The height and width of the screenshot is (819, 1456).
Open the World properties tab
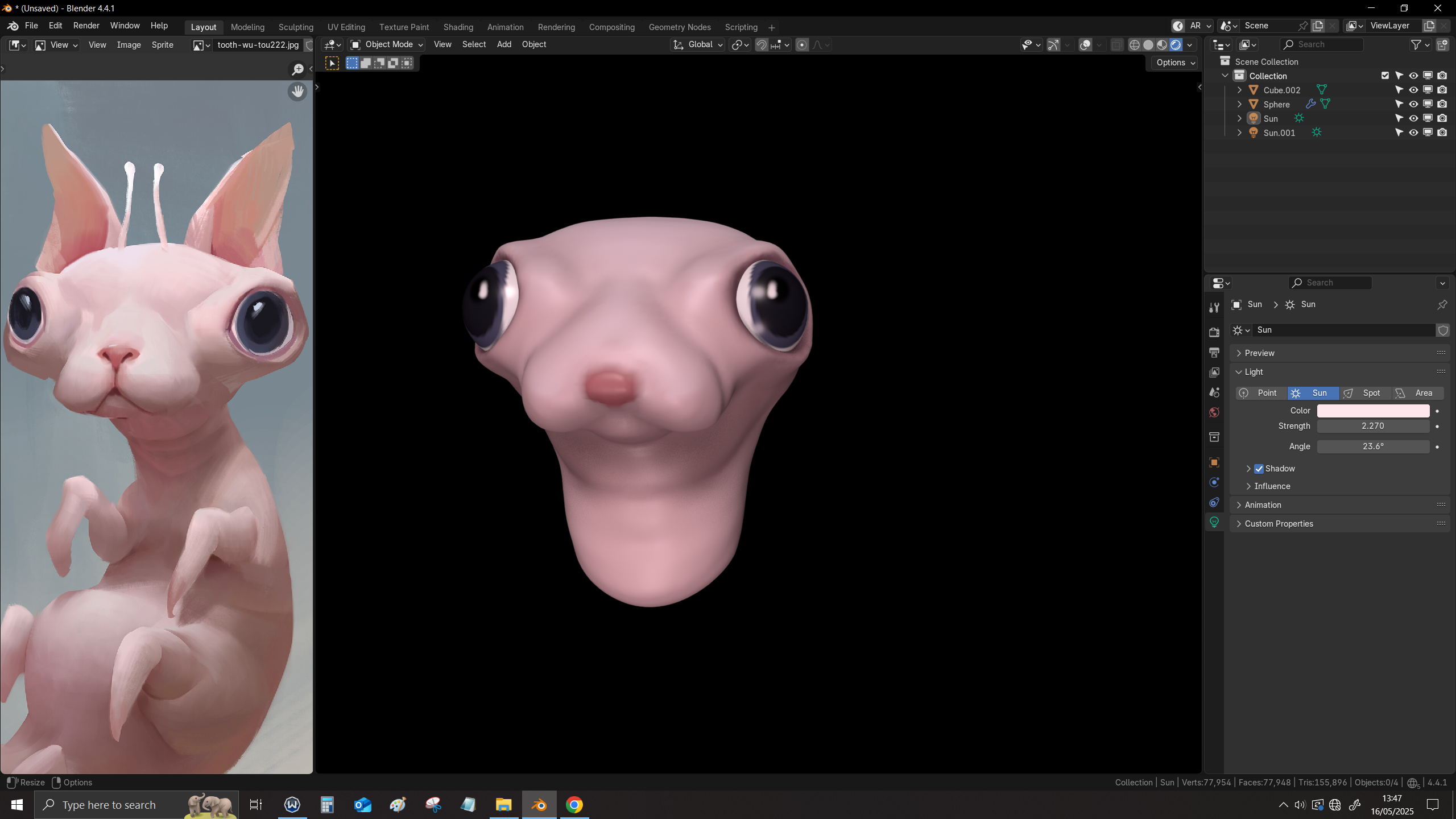[x=1214, y=412]
